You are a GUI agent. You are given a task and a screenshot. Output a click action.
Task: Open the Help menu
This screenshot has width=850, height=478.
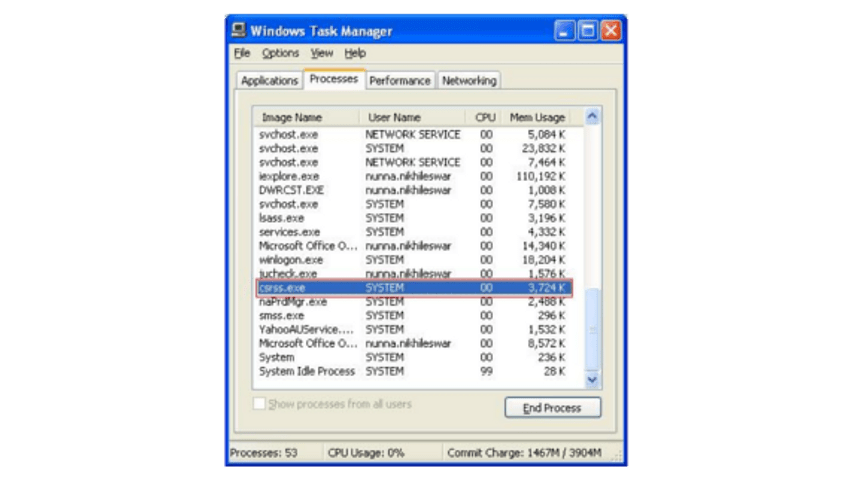[x=355, y=53]
